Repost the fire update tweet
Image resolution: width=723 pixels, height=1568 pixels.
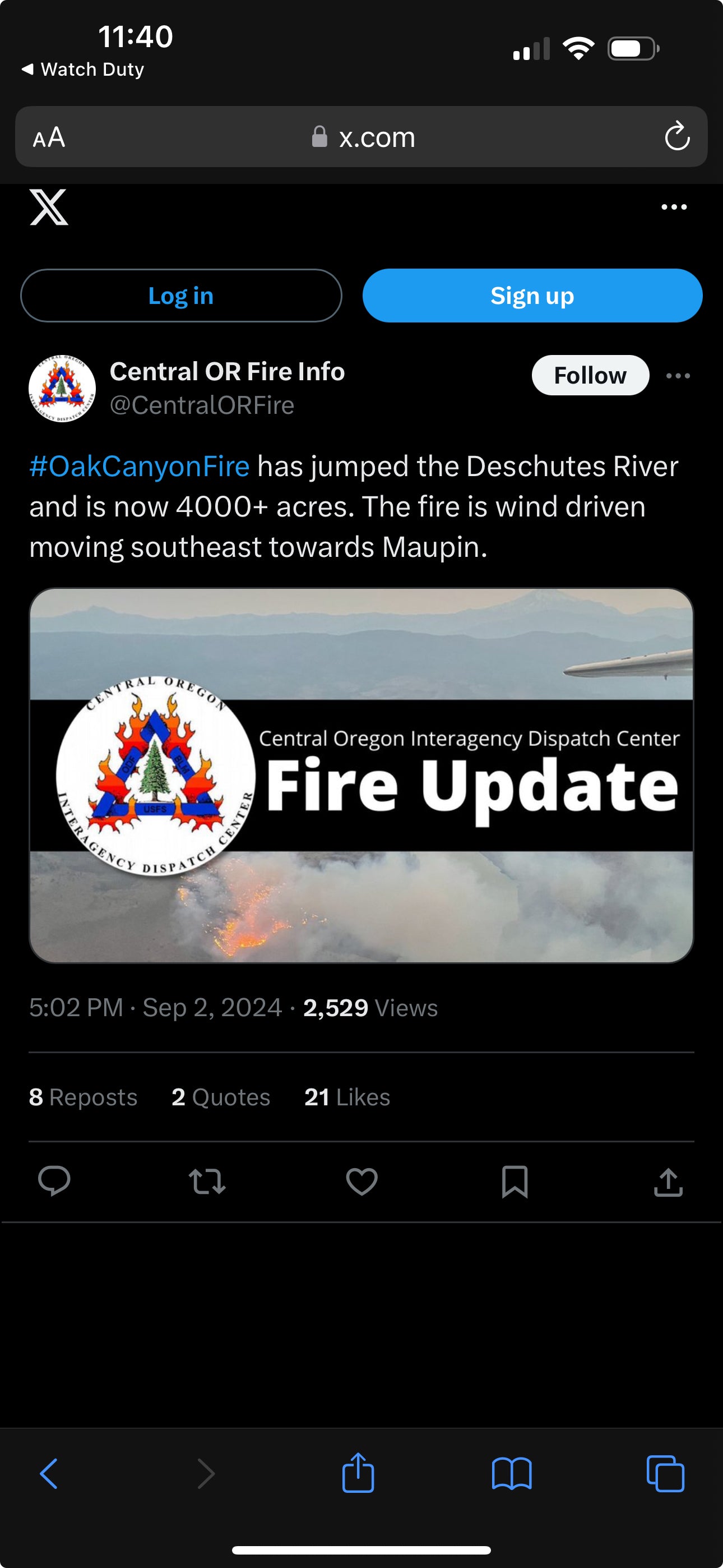coord(208,1180)
